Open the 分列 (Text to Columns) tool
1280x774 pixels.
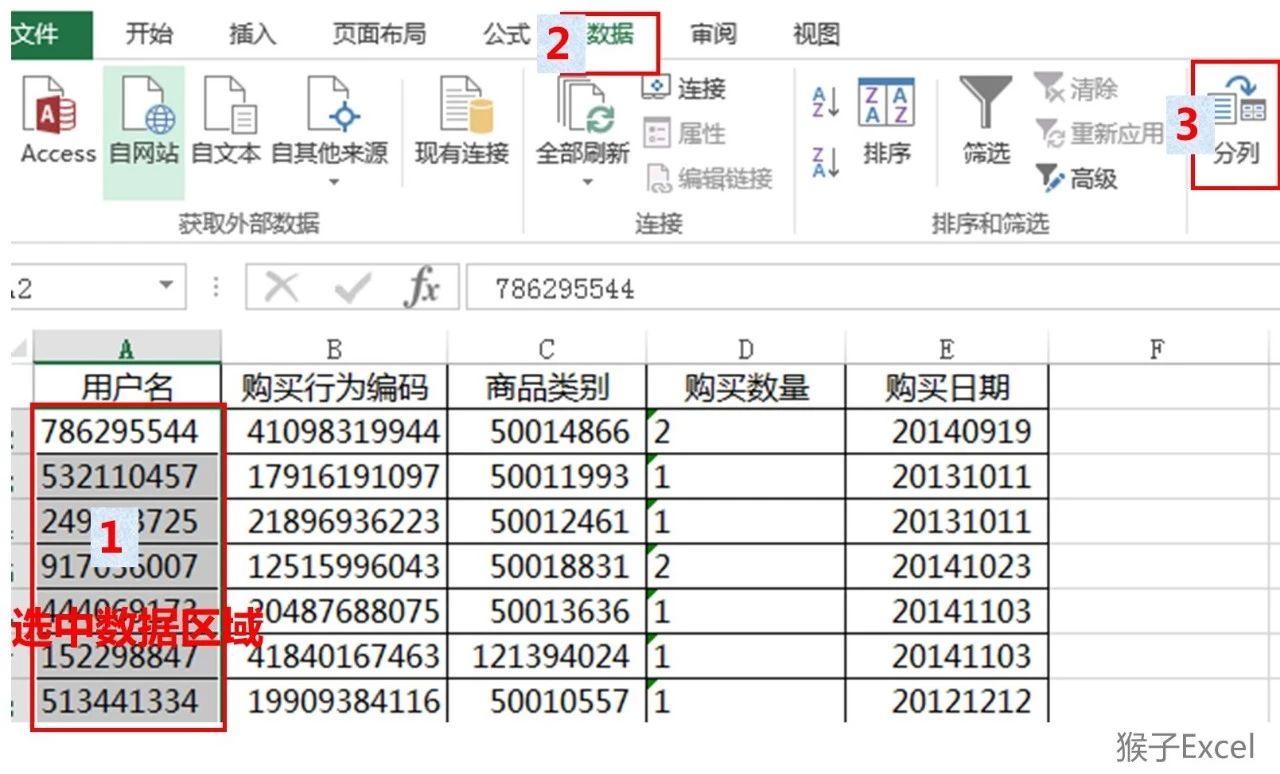[1235, 120]
